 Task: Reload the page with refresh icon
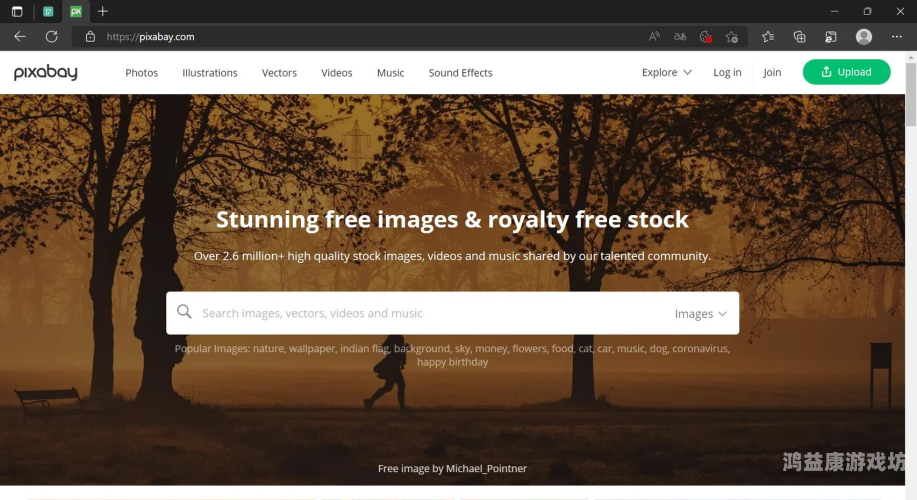(x=51, y=37)
